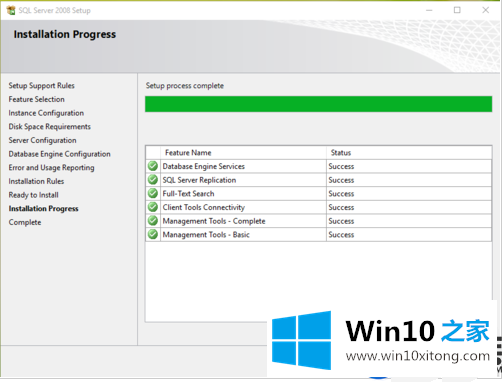The width and height of the screenshot is (502, 382).
Task: Click Success status of SQL Server Replication
Action: coord(341,180)
